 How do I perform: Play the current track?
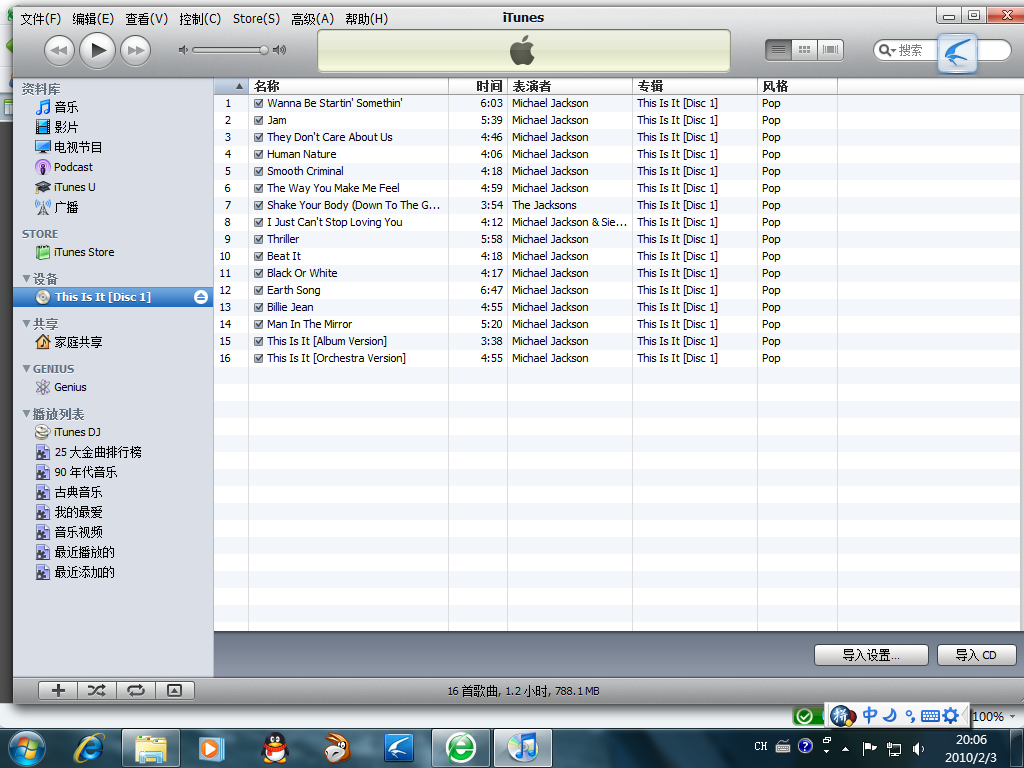(x=97, y=50)
